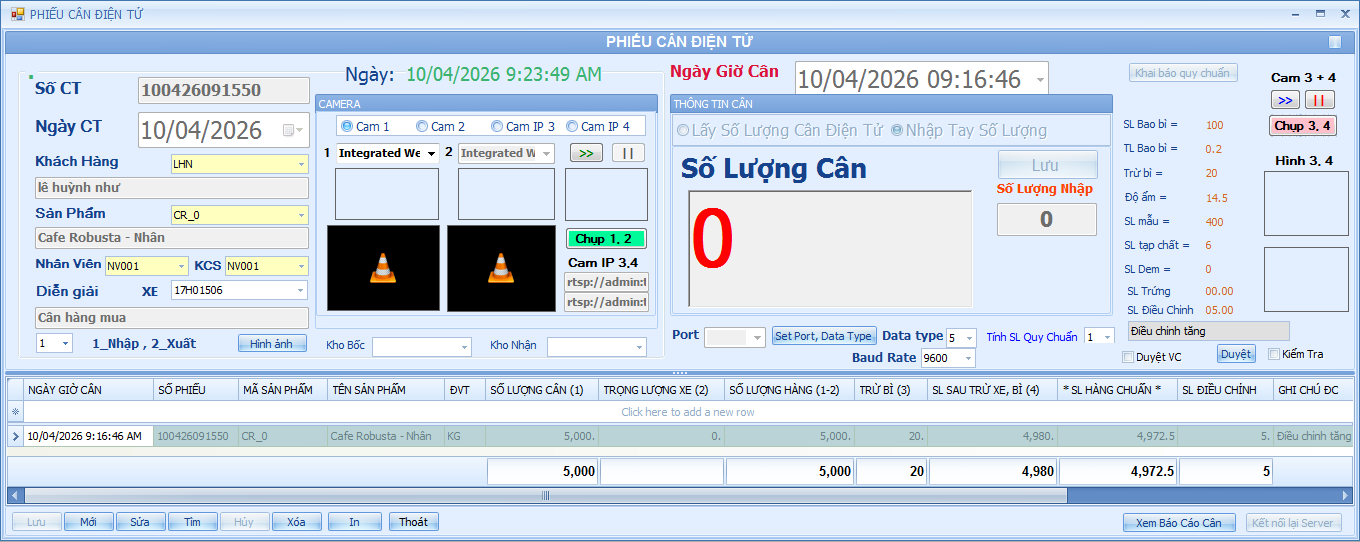Viewport: 1360px width, 542px height.
Task: Pause the Cam 3+4 feed
Action: coord(1319,100)
